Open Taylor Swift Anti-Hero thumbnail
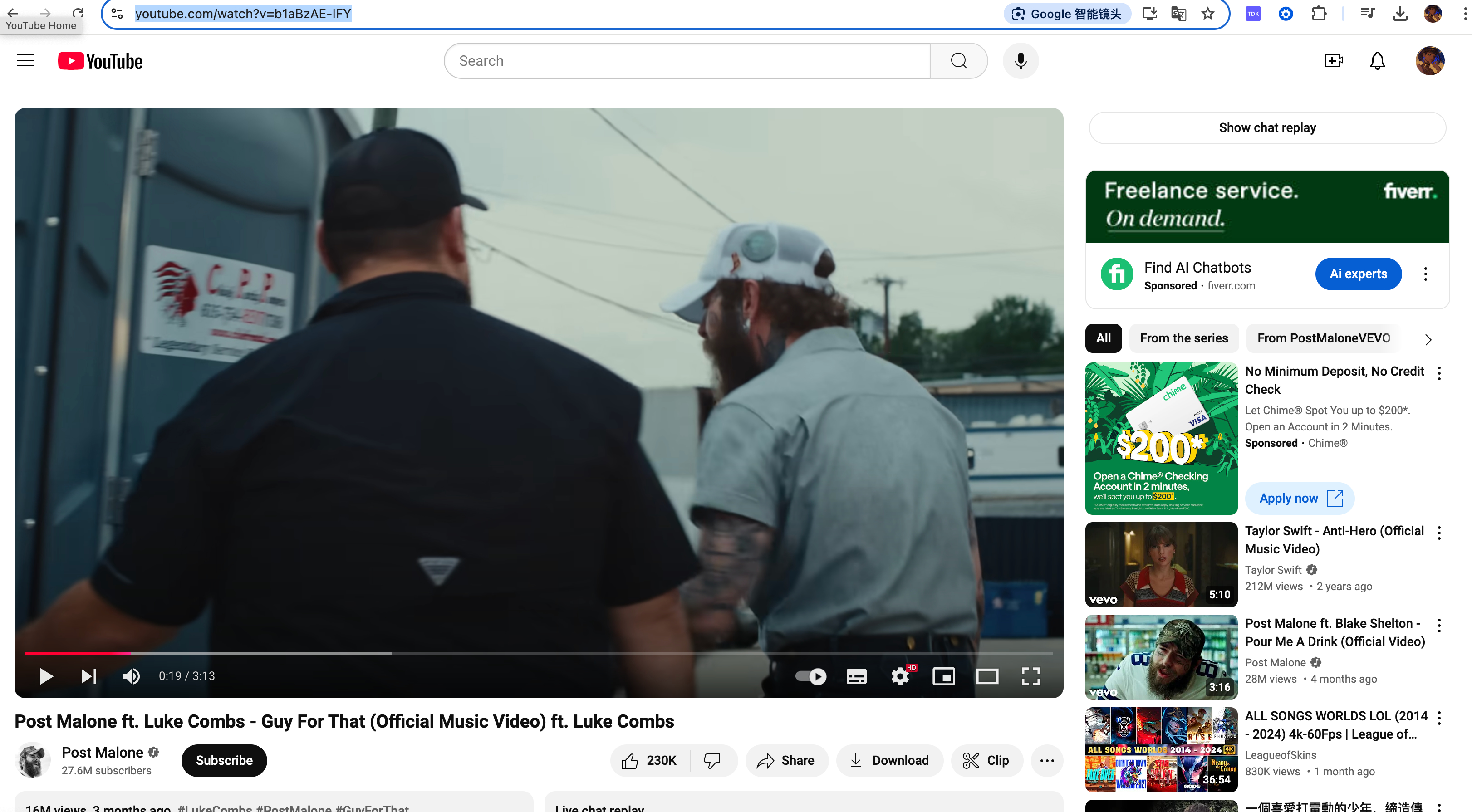The image size is (1472, 812). [x=1161, y=565]
